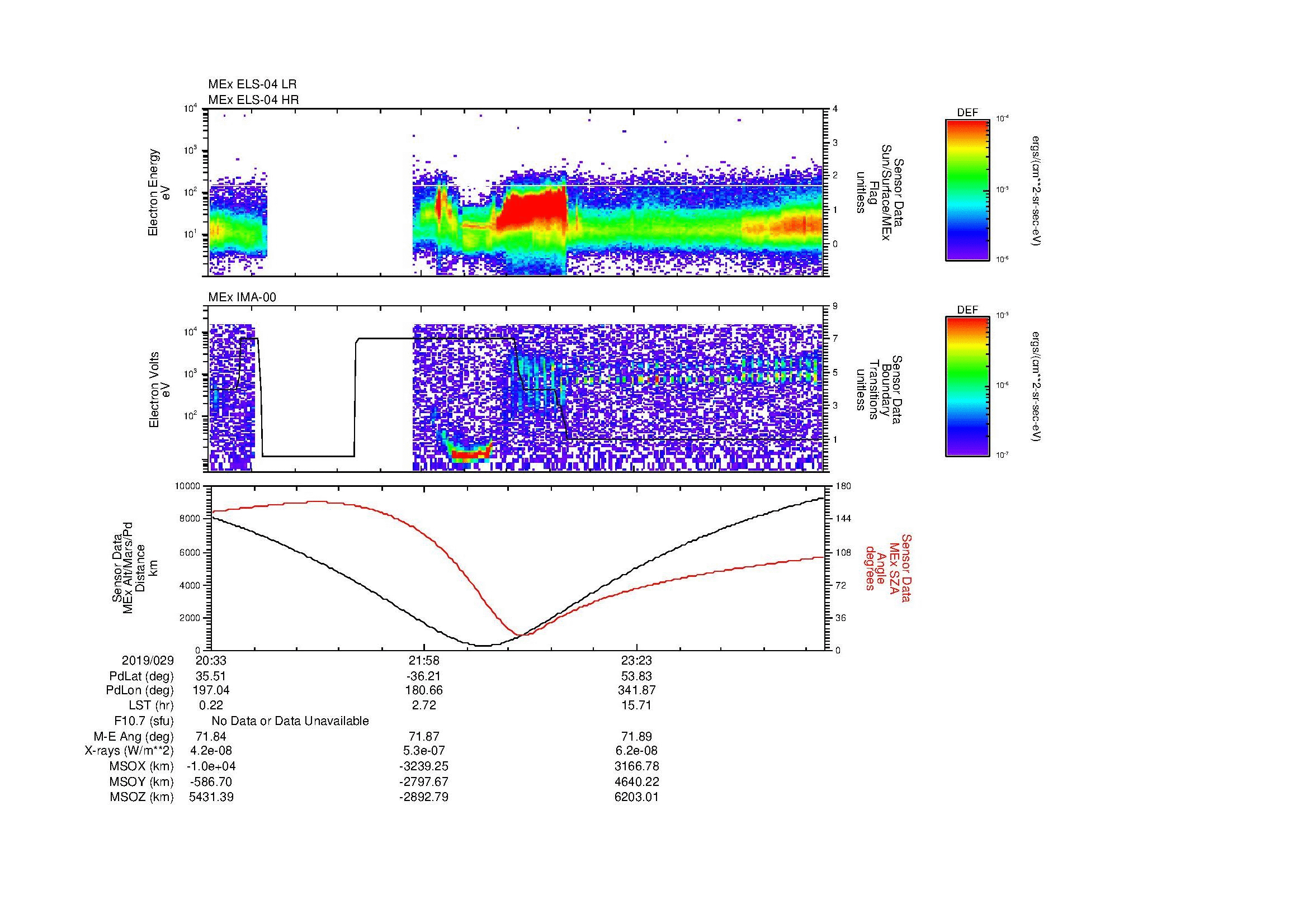This screenshot has width=1308, height=924.
Task: Click PdLon value '197.04'
Action: pos(211,690)
